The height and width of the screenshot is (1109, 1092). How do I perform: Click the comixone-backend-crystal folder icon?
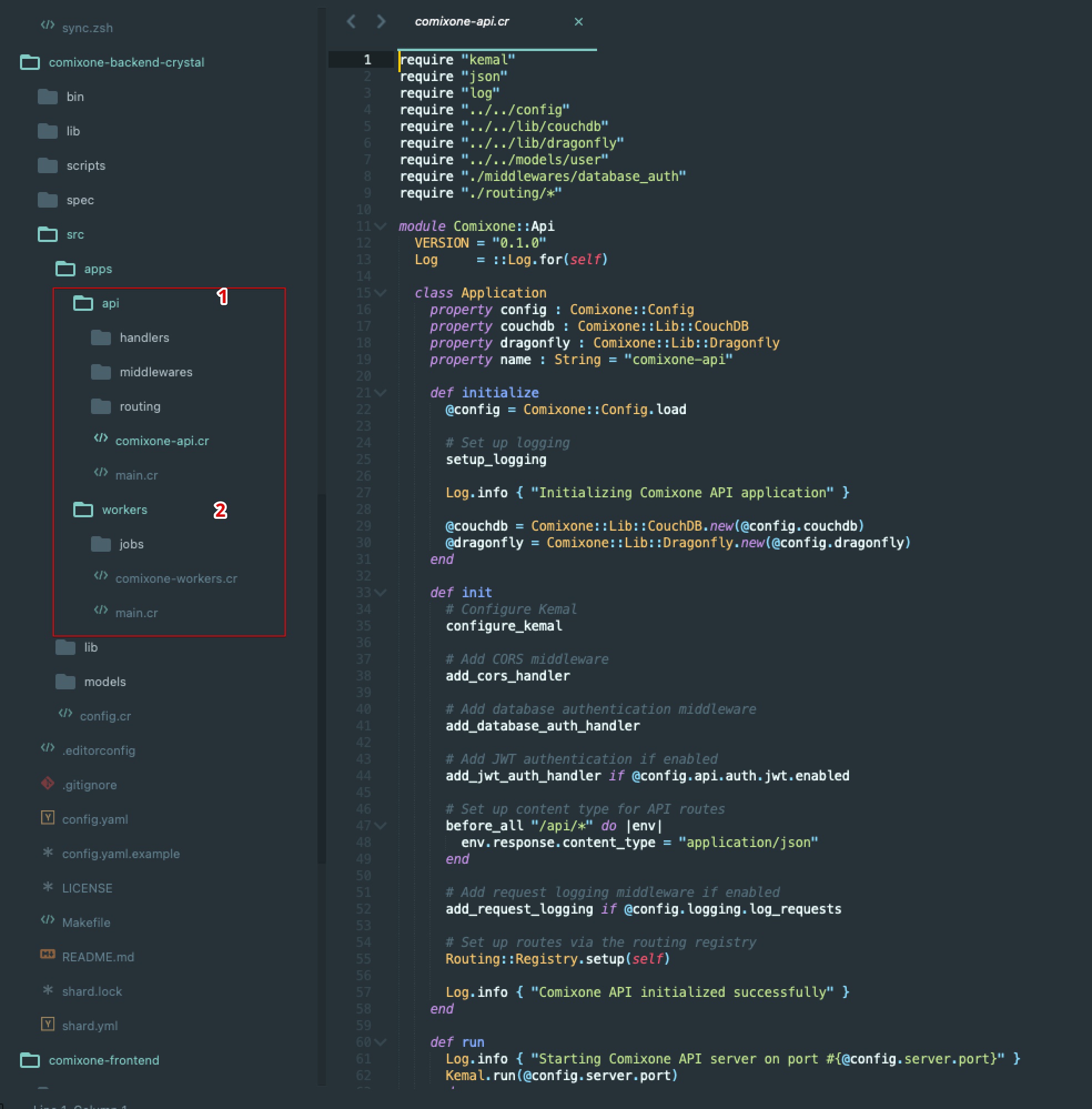pyautogui.click(x=30, y=62)
